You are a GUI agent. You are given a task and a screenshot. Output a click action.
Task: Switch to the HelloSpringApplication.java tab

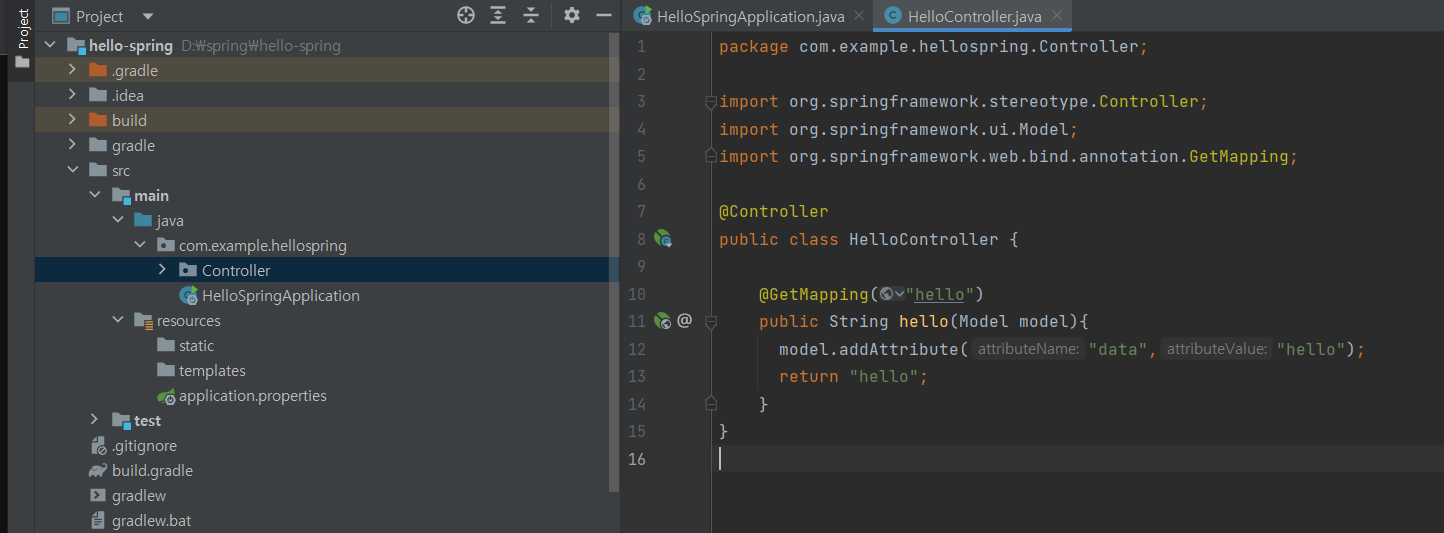coord(738,16)
